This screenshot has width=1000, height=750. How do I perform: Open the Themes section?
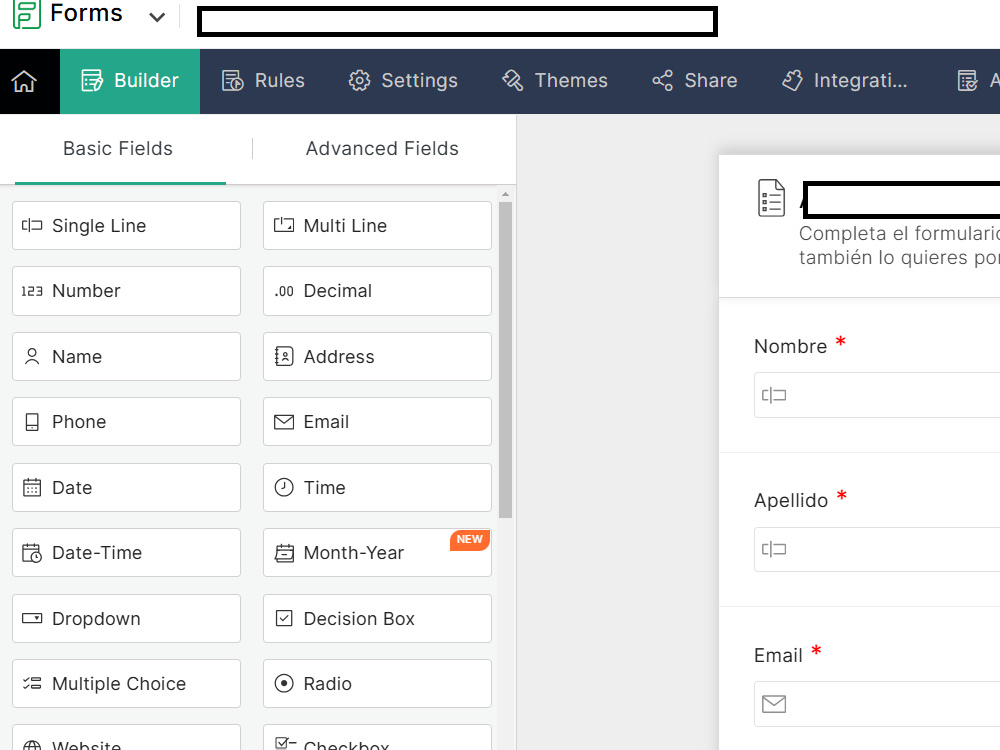[x=555, y=81]
